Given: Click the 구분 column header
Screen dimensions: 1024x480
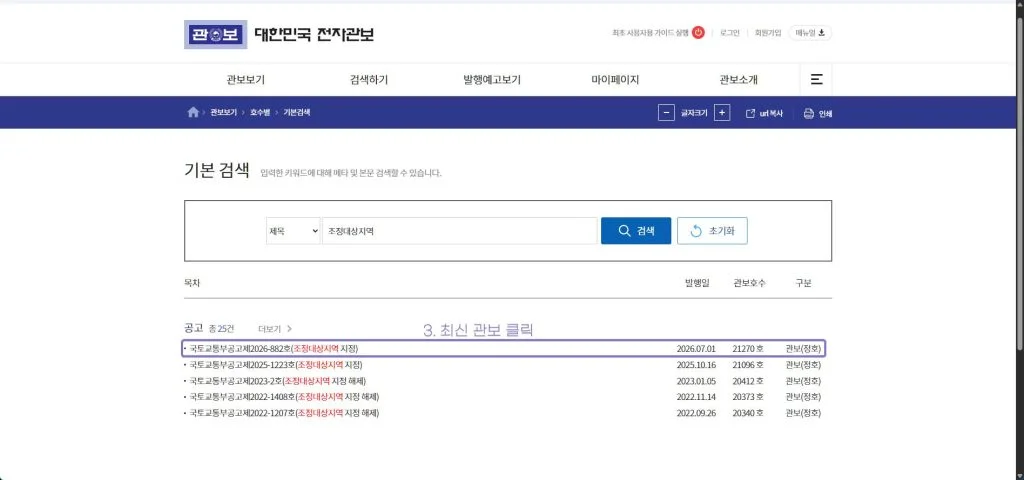Looking at the screenshot, I should 803,283.
